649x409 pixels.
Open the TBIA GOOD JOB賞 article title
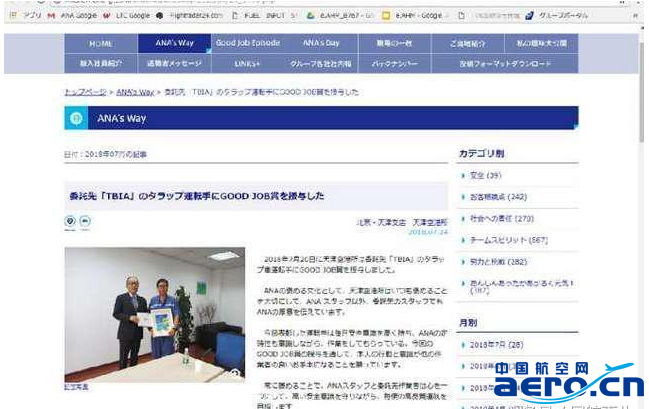197,196
